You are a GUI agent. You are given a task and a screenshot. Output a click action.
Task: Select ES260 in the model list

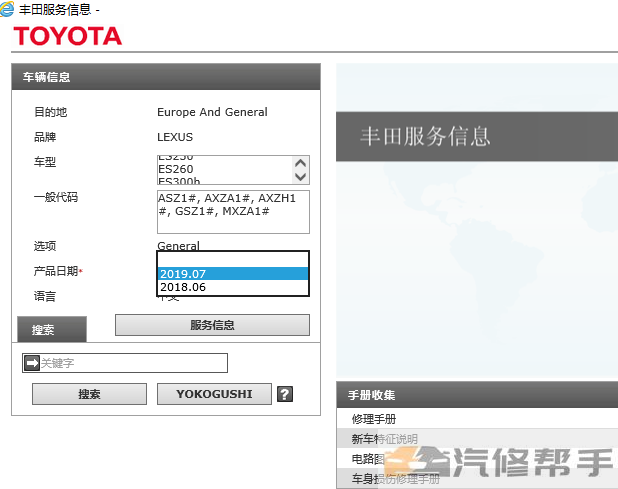(176, 169)
